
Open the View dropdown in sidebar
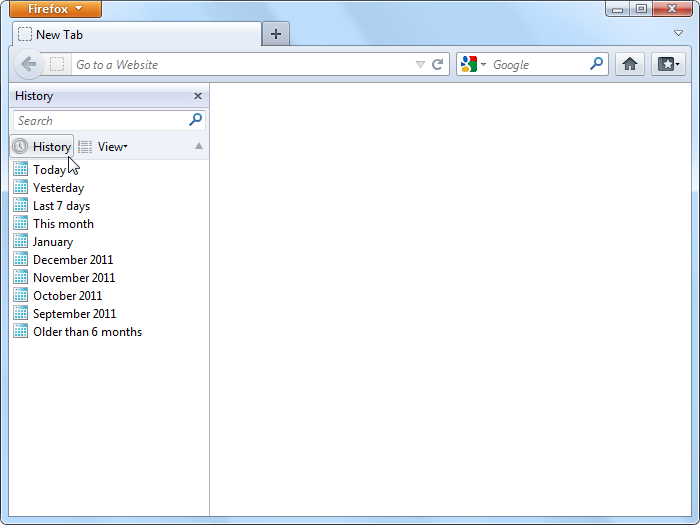coord(110,147)
